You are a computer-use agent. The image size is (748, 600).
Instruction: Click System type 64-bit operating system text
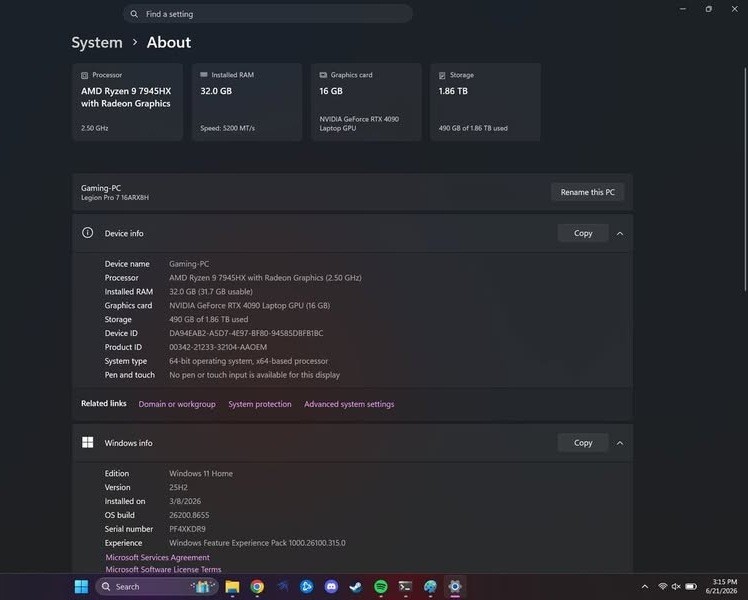(x=249, y=361)
